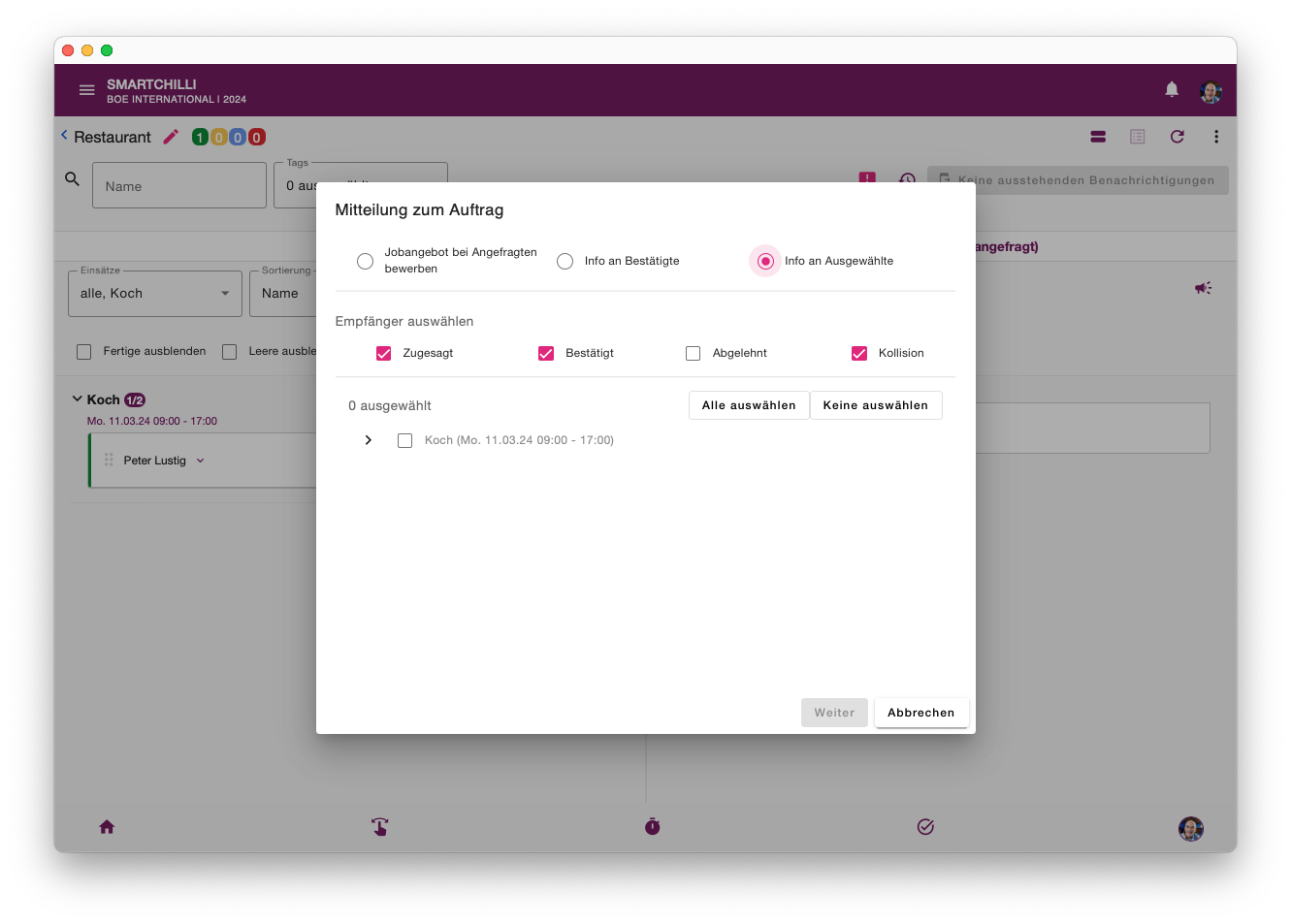Viewport: 1291px width, 924px height.
Task: Click the Alle auswählen button
Action: [x=749, y=405]
